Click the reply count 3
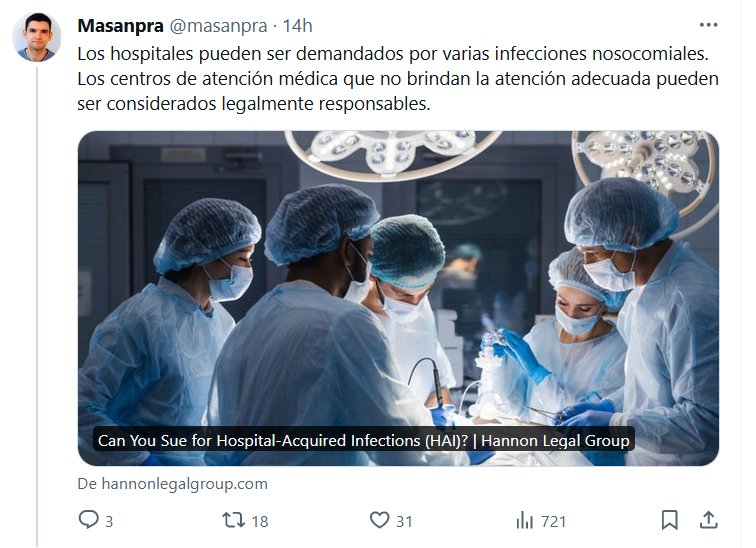The width and height of the screenshot is (756, 548). [x=109, y=521]
